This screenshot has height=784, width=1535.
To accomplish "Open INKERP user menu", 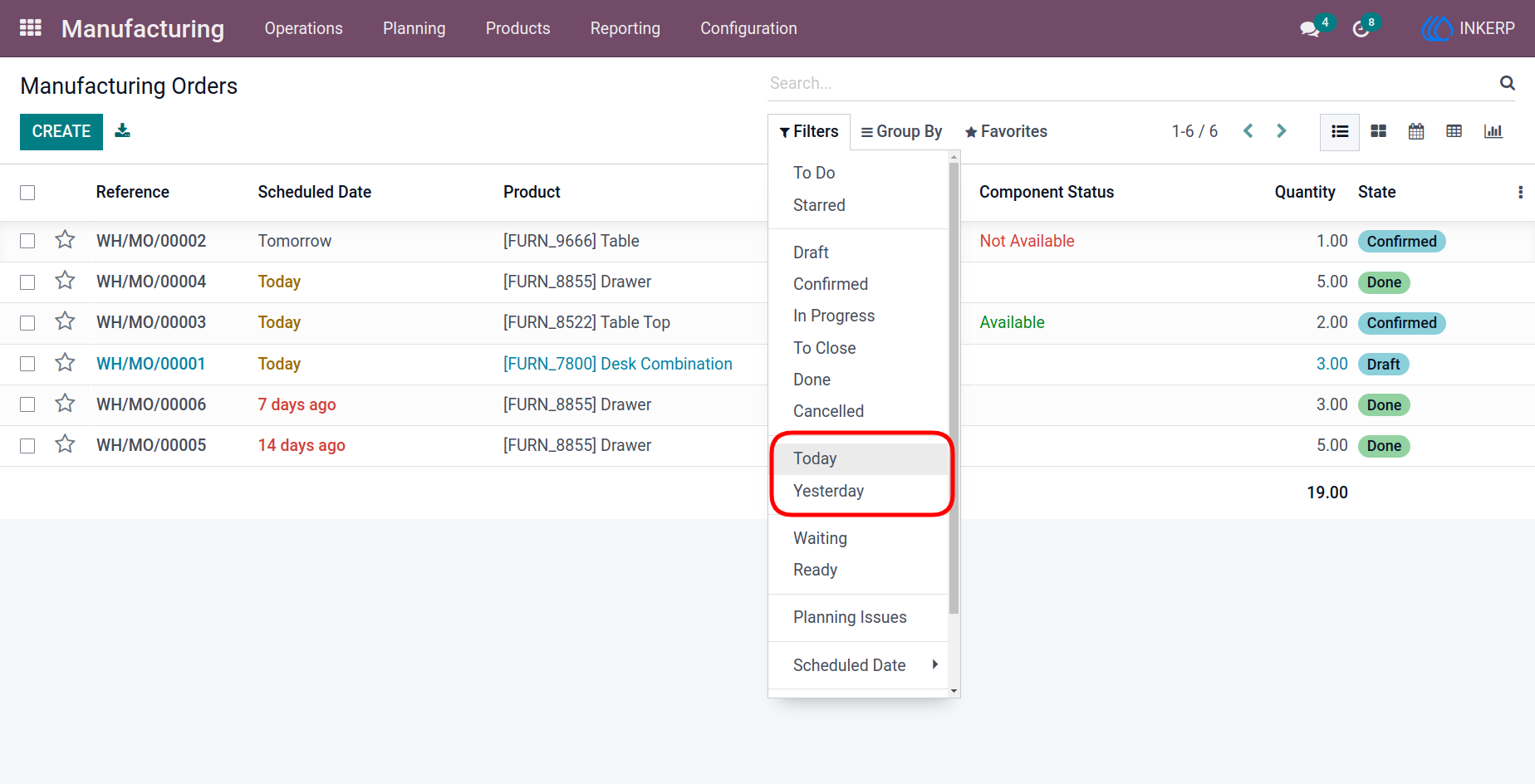I will pos(1468,28).
